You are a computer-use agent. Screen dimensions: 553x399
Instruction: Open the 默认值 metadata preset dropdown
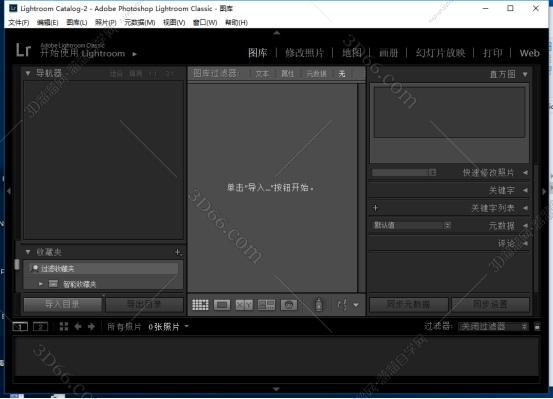[412, 225]
